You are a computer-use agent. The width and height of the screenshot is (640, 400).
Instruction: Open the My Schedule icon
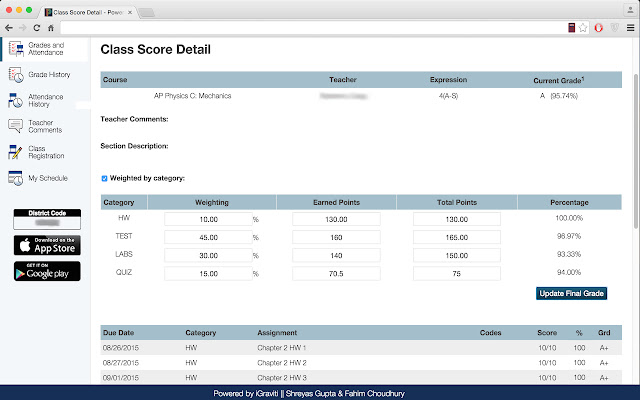click(x=16, y=178)
